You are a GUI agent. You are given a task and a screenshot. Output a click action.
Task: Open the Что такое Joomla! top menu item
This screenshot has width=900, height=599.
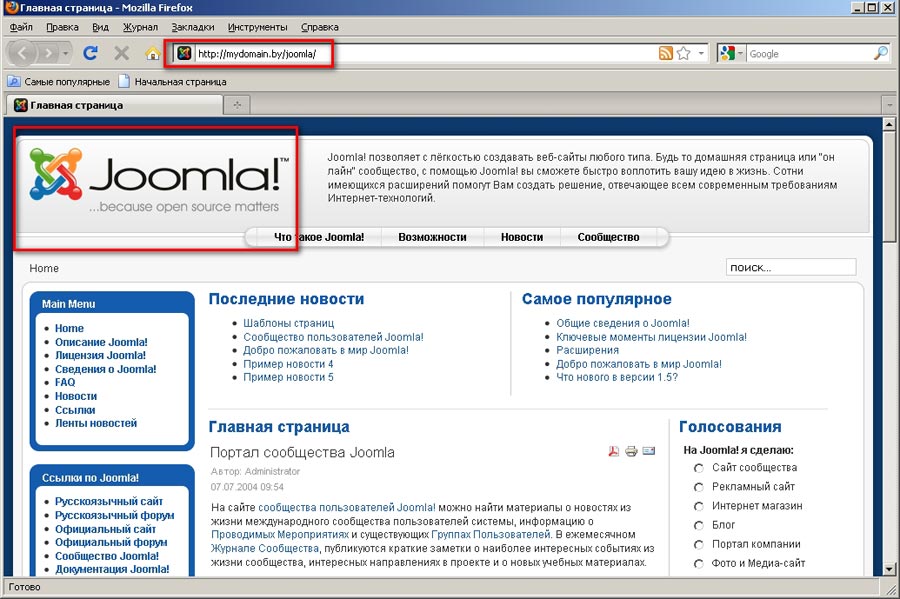tap(319, 237)
